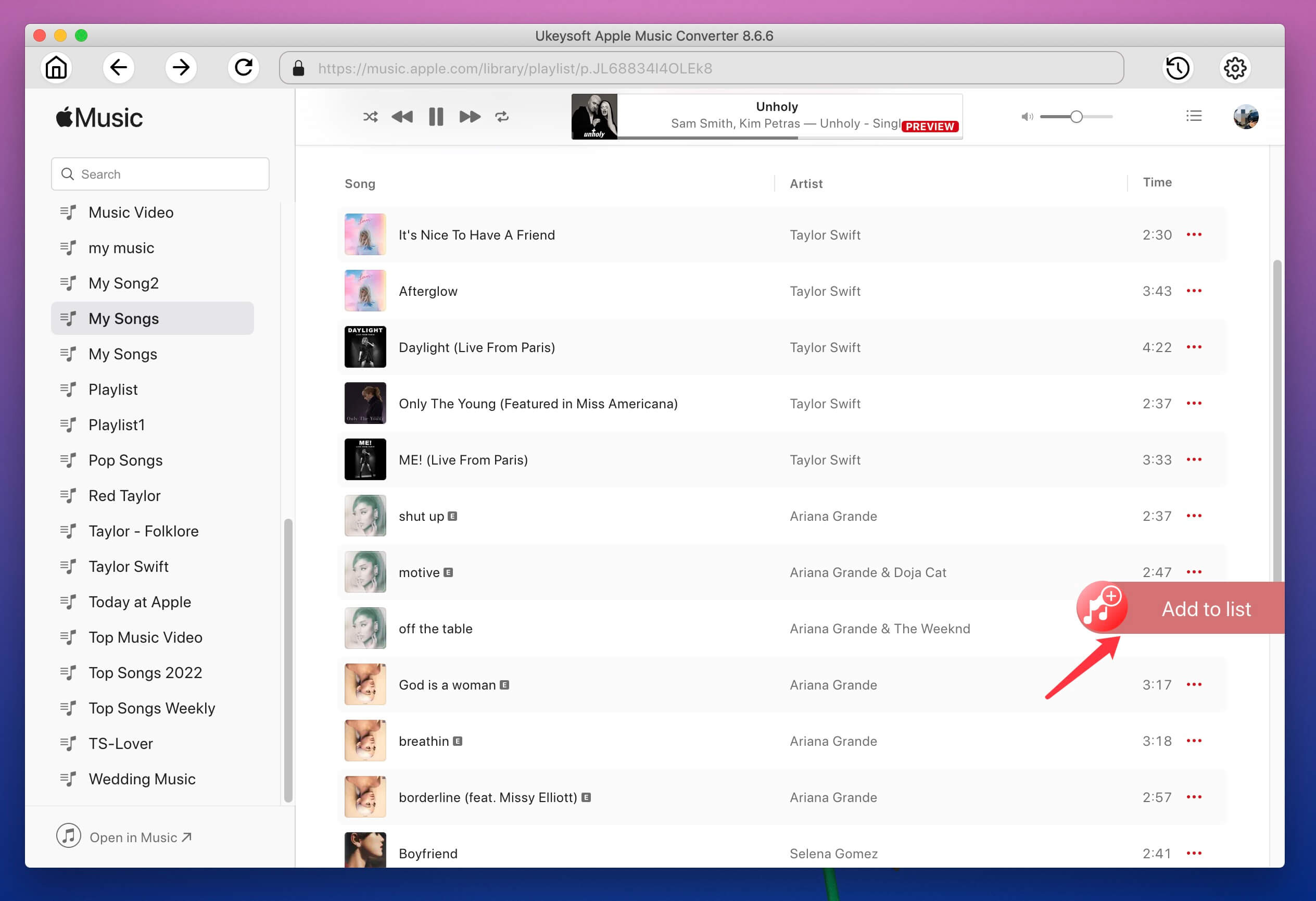Click the Apple Music home icon
Screen dimensions: 1316x901
pyautogui.click(x=57, y=68)
